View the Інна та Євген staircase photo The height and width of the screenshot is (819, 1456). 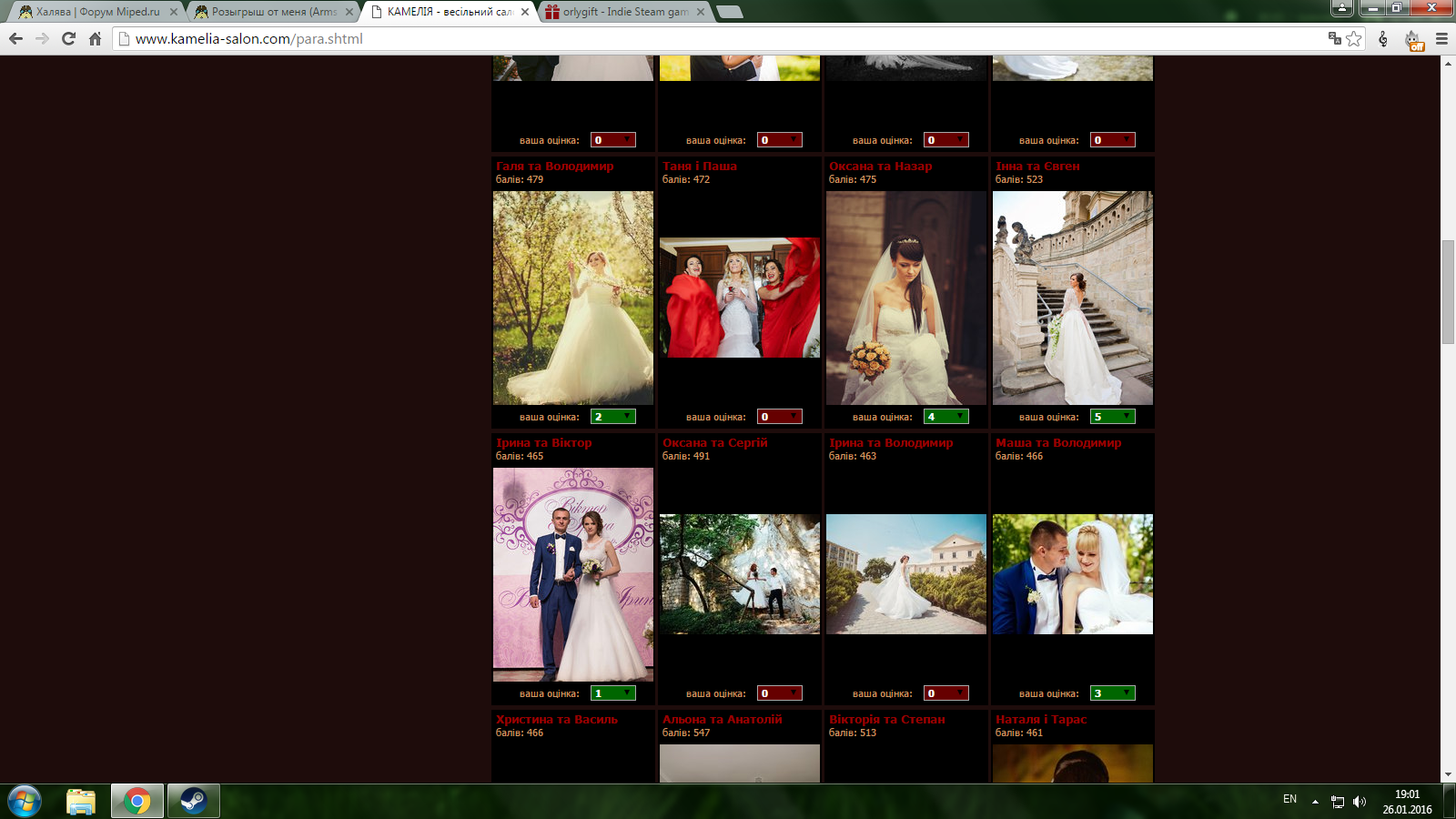click(1073, 298)
